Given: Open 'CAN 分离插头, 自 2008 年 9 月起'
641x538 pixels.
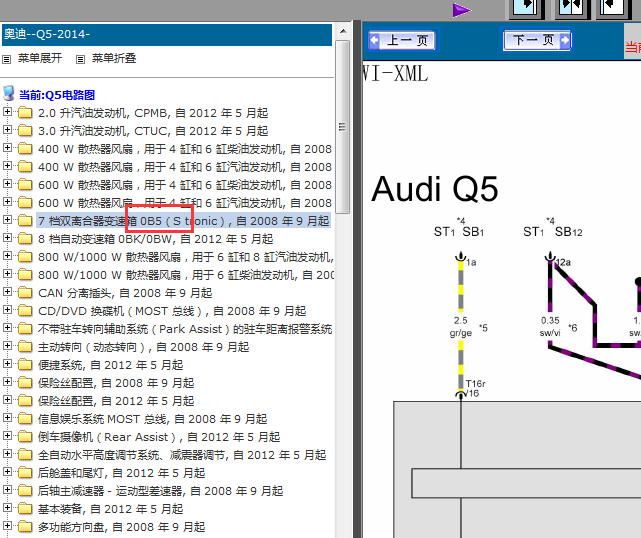Looking at the screenshot, I should coord(125,293).
